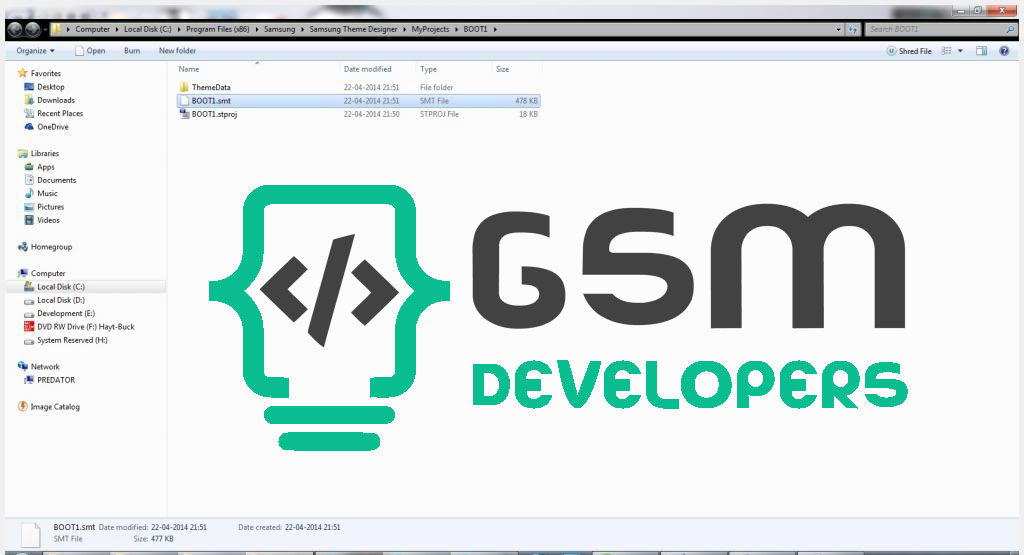Viewport: 1024px width, 555px height.
Task: Open the Videos library
Action: (x=48, y=221)
